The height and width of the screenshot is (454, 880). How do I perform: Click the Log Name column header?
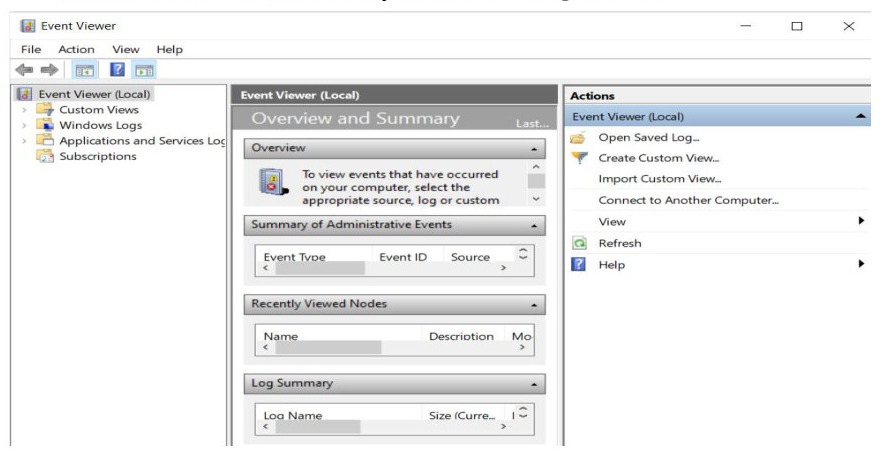coord(293,415)
